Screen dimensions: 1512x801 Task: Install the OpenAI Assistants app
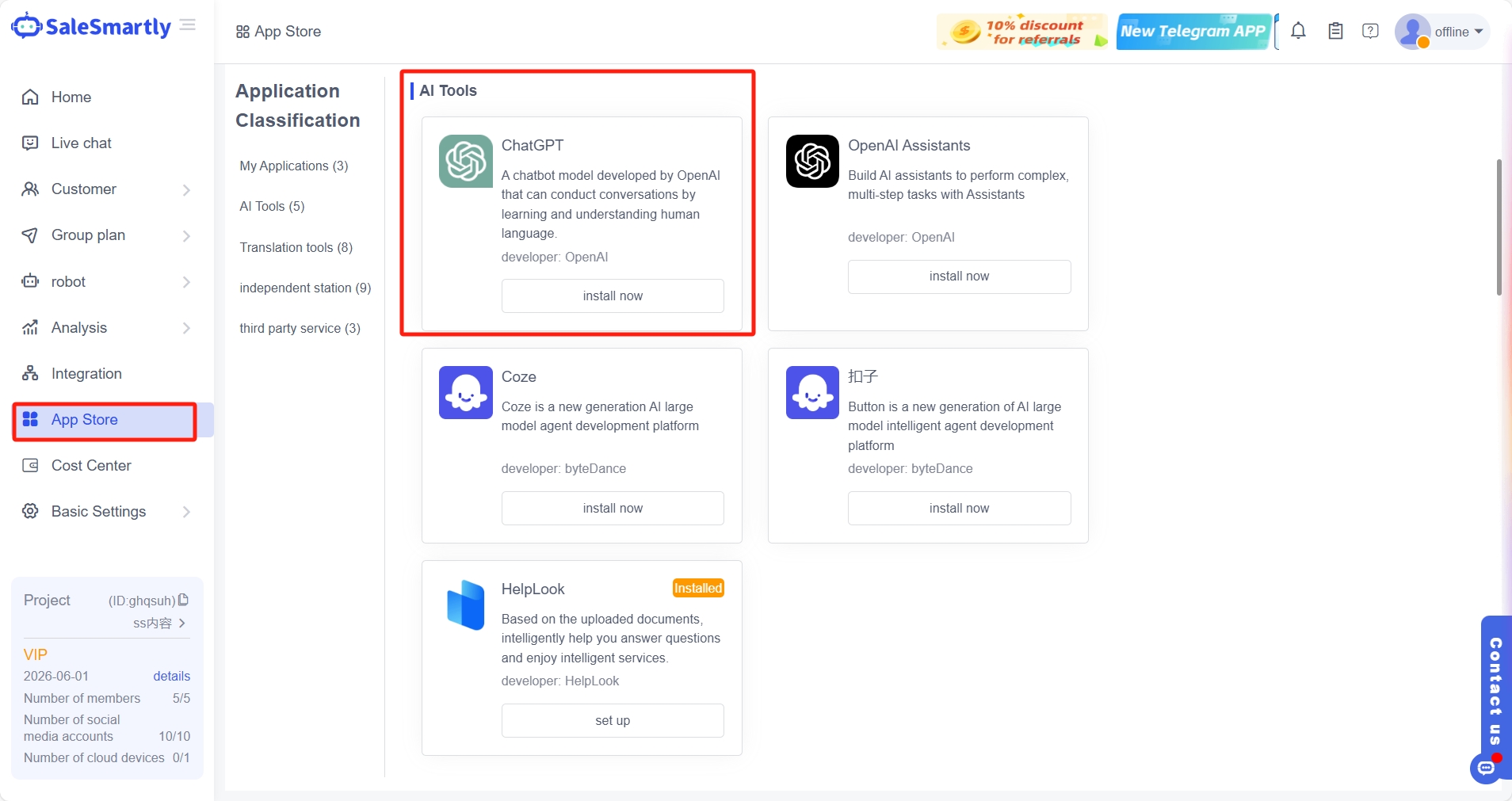[x=959, y=277]
